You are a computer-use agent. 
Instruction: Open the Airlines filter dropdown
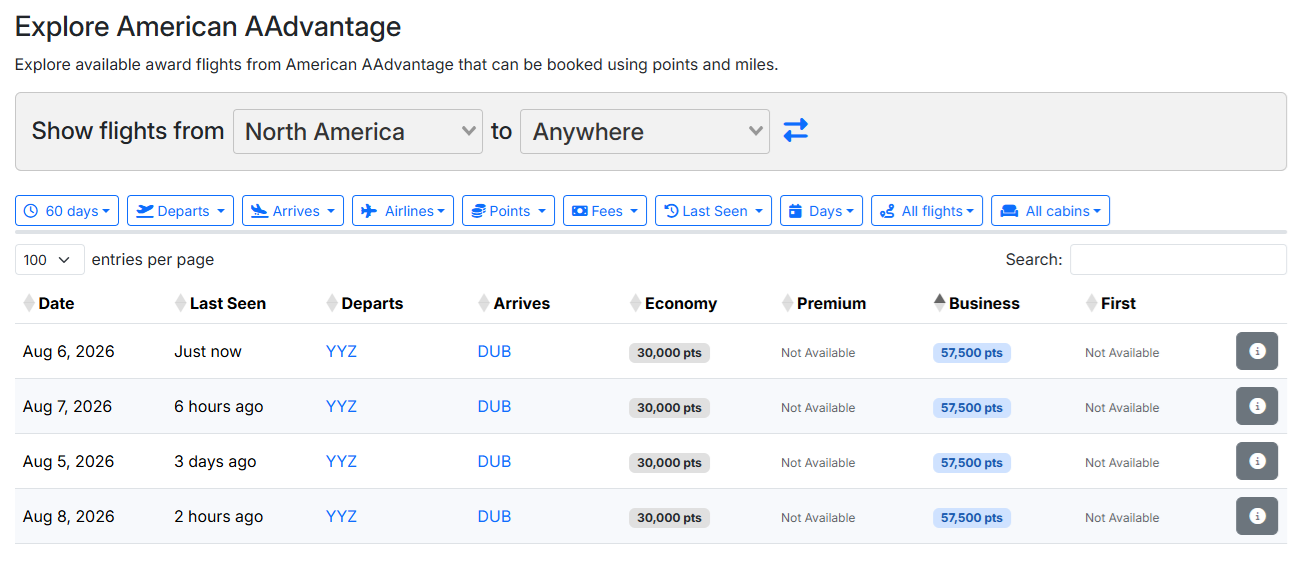click(x=403, y=211)
